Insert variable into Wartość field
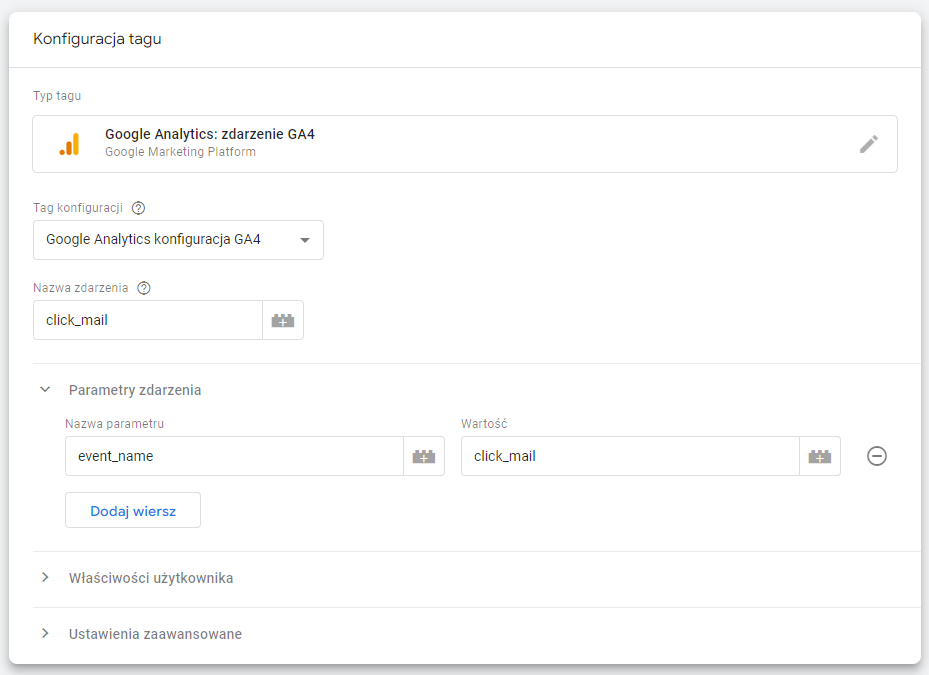This screenshot has height=675, width=929. (819, 456)
